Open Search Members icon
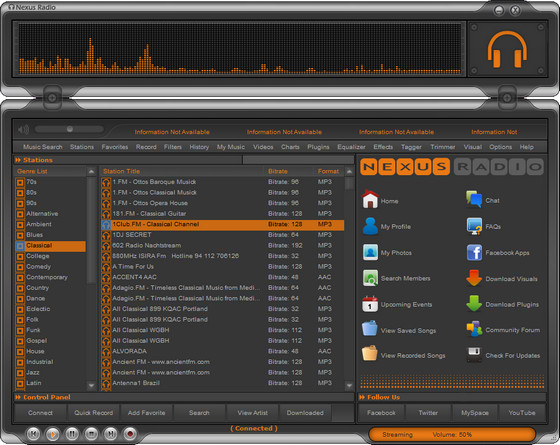 click(x=370, y=278)
